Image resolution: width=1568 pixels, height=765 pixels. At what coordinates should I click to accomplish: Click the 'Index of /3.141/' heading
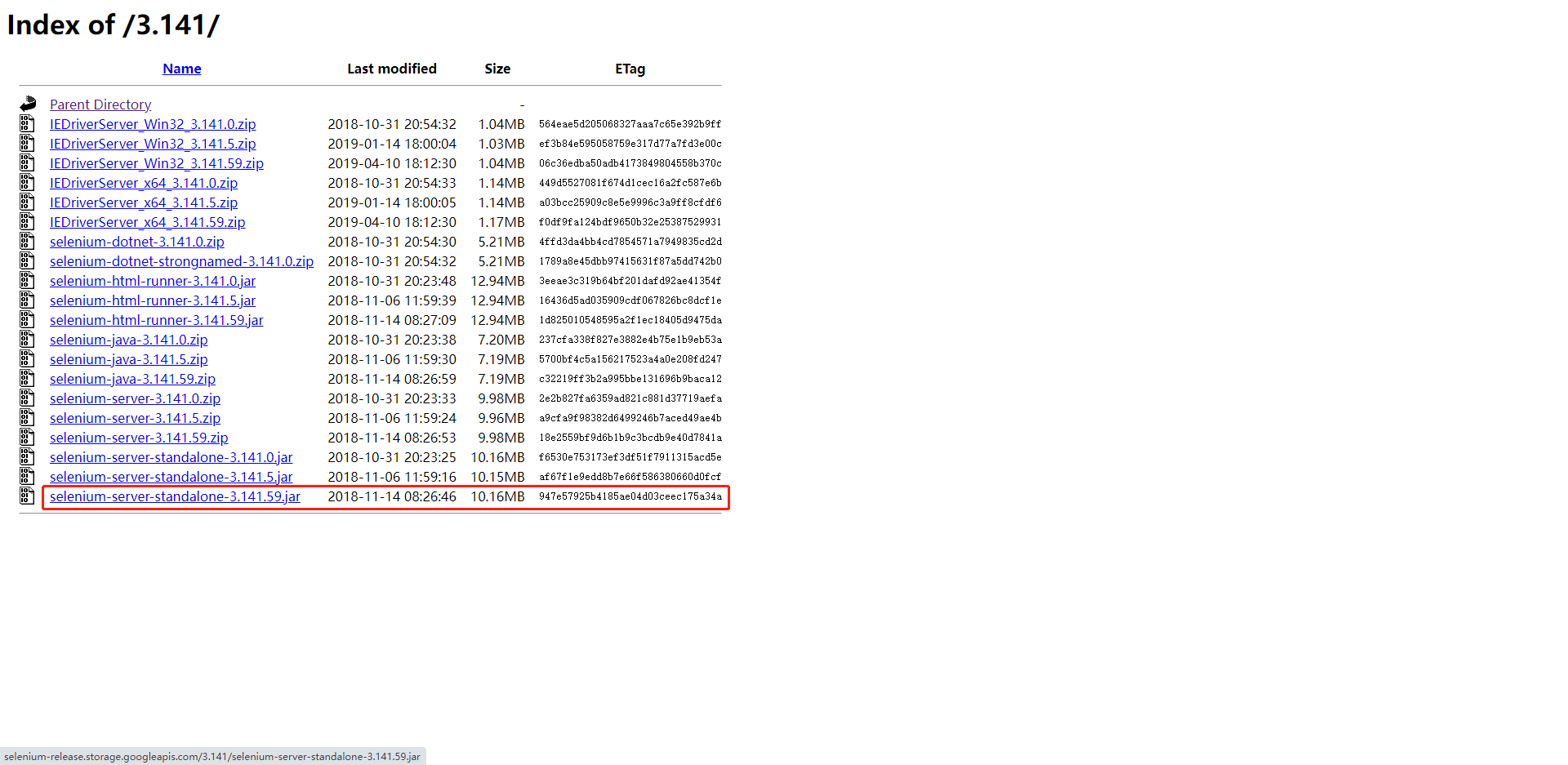114,24
